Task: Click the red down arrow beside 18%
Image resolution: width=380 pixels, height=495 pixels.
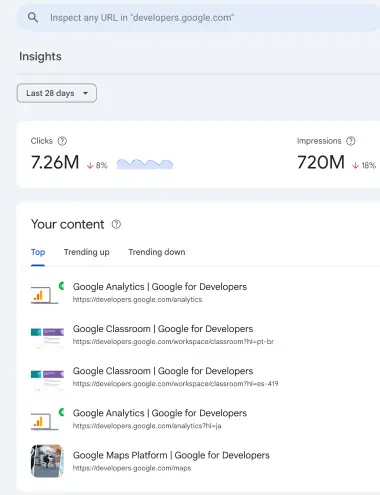Action: coord(356,165)
